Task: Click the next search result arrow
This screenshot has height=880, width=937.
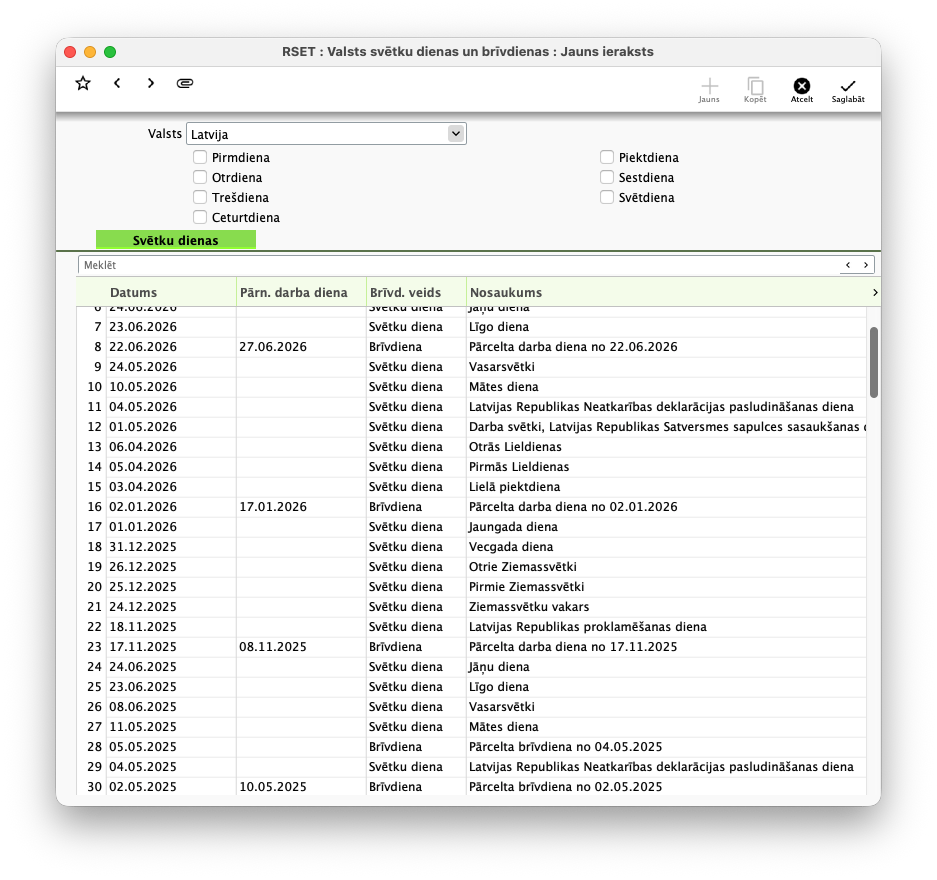Action: point(865,265)
